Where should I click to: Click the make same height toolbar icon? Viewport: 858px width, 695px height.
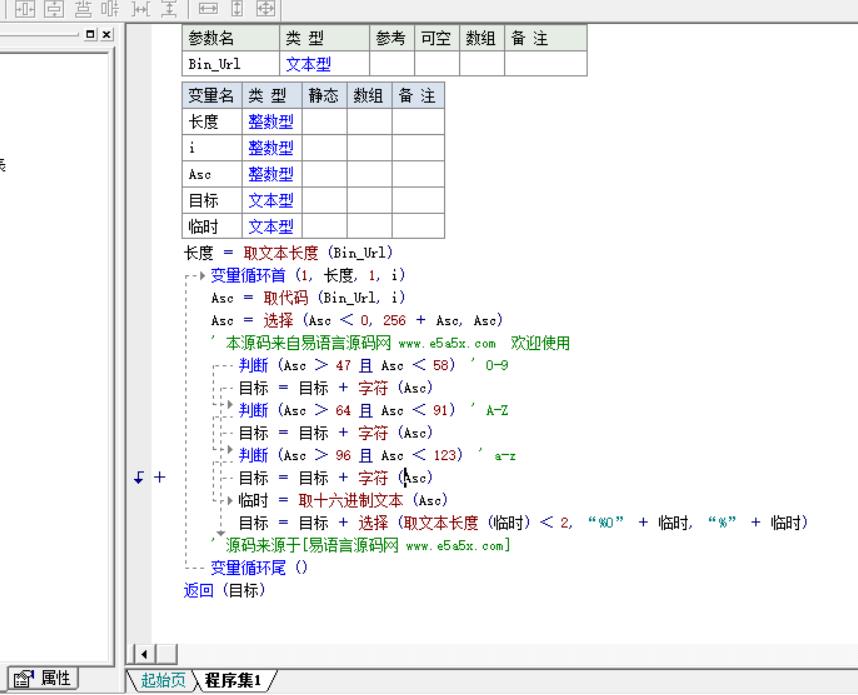coord(237,8)
